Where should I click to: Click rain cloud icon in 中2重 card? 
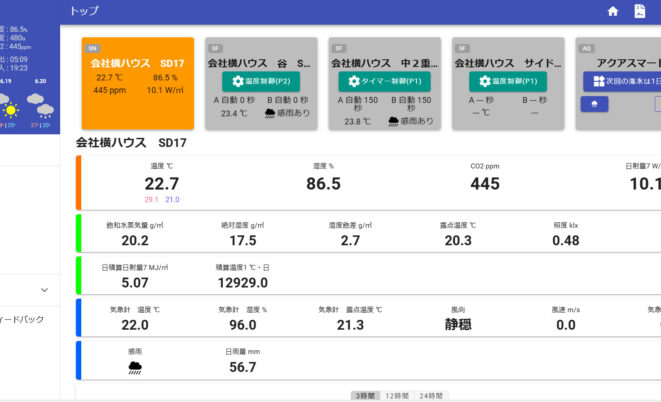[393, 121]
